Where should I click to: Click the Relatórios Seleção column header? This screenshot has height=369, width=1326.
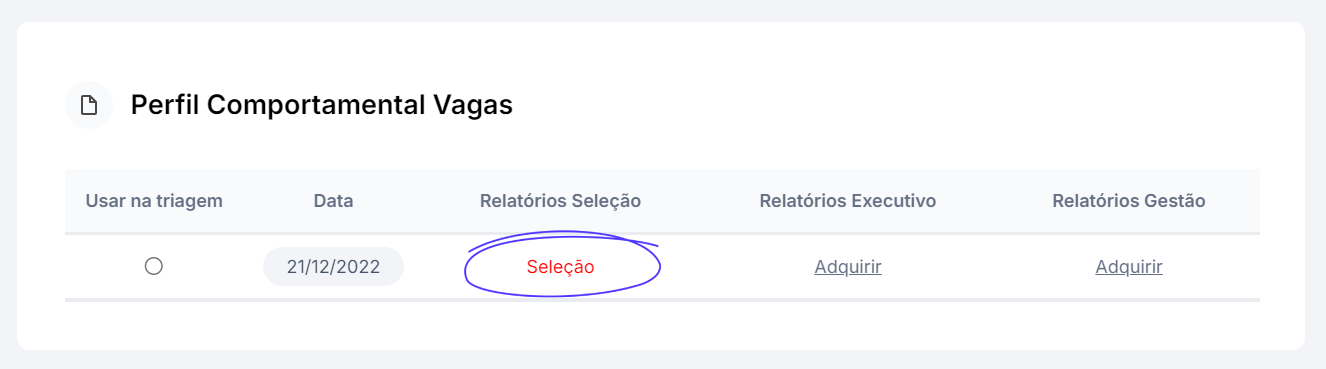click(x=560, y=201)
